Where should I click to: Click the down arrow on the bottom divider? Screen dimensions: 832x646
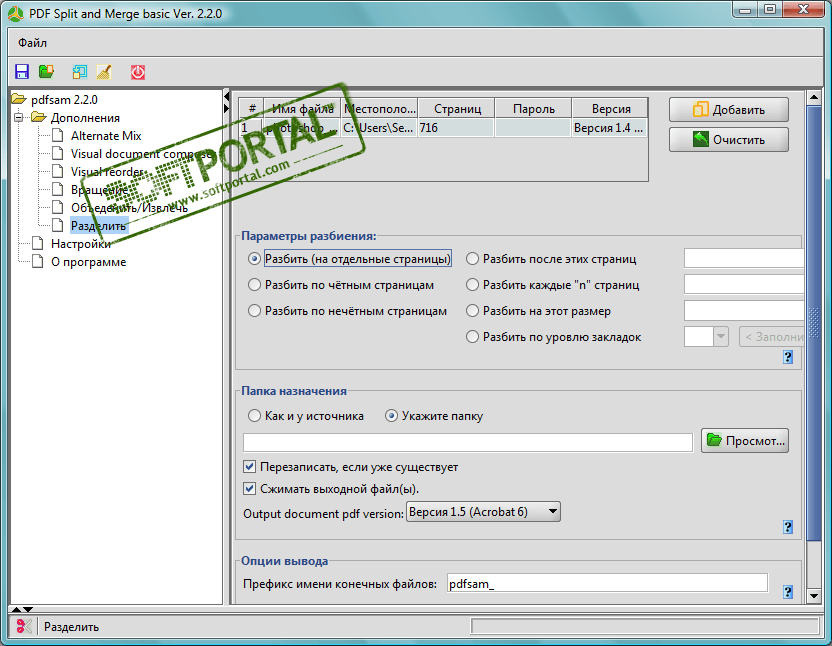point(28,609)
